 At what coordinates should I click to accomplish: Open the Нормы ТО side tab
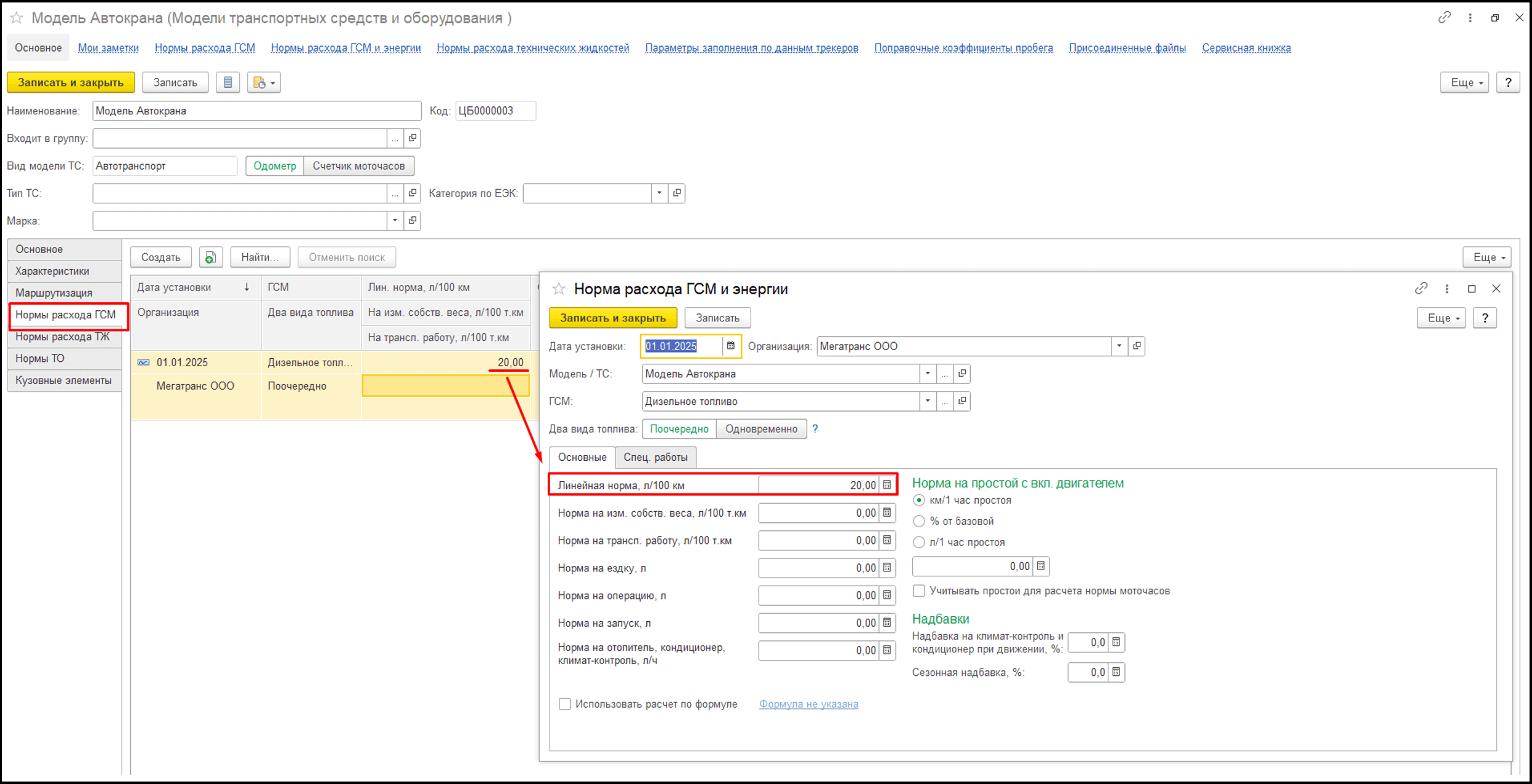pyautogui.click(x=41, y=358)
